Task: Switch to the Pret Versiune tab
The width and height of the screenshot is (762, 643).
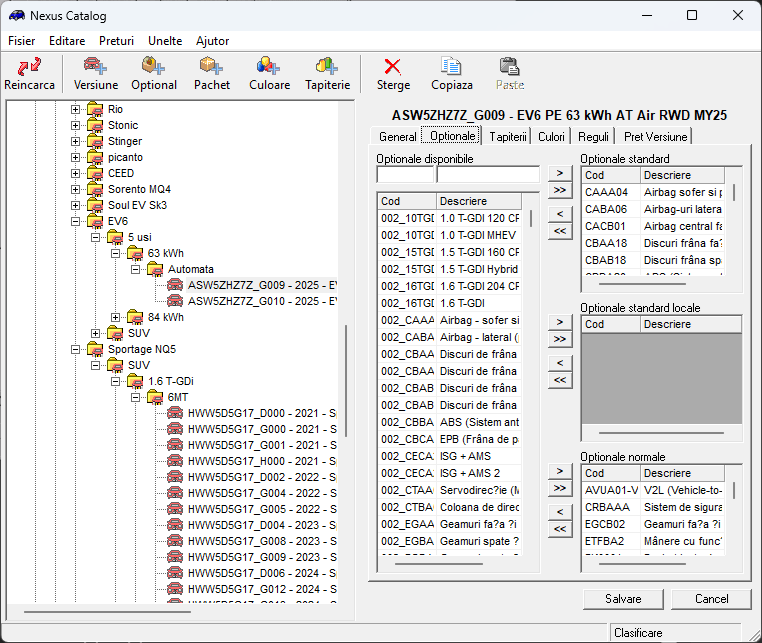Action: [x=656, y=137]
